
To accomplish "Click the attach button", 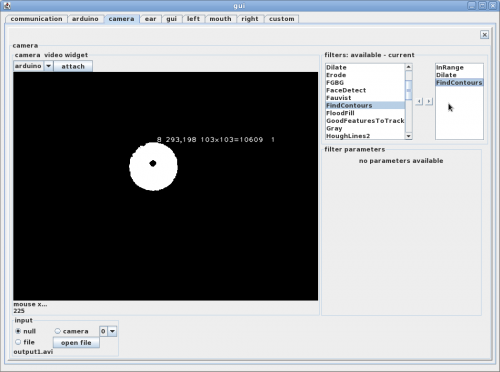I will pos(73,66).
